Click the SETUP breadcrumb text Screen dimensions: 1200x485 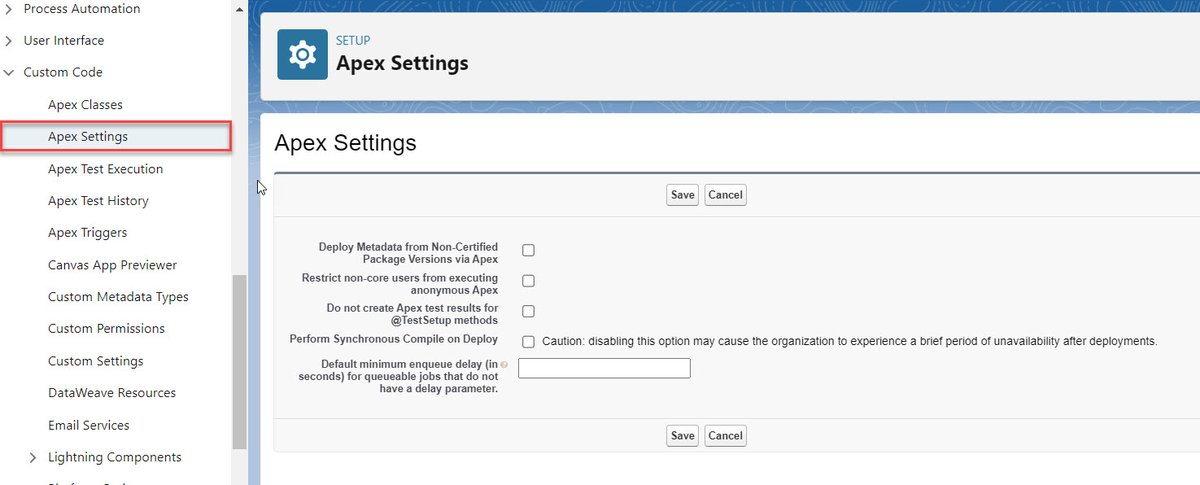[x=353, y=41]
